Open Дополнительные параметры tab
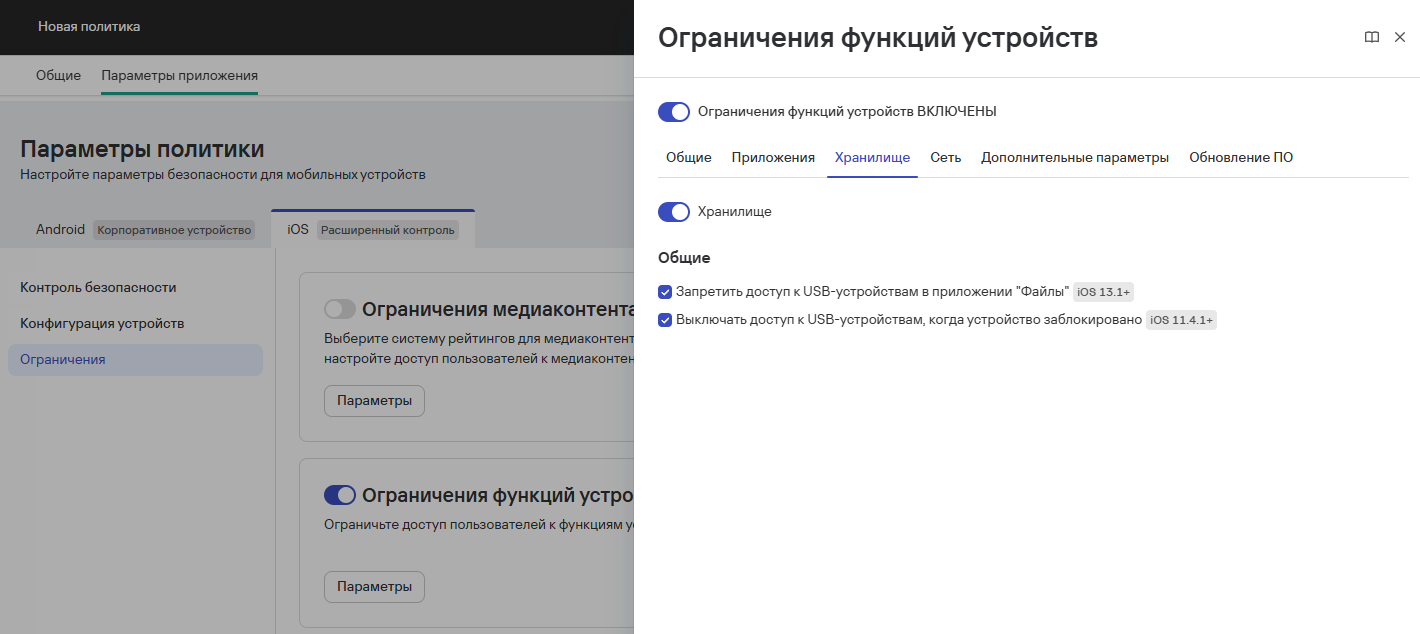Screen dimensions: 1420x634 click(x=1075, y=158)
